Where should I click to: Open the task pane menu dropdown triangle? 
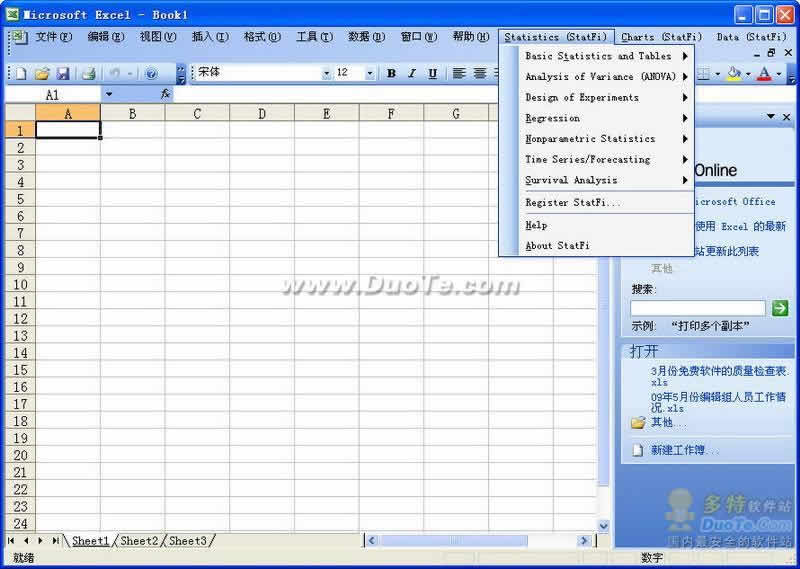coord(770,117)
